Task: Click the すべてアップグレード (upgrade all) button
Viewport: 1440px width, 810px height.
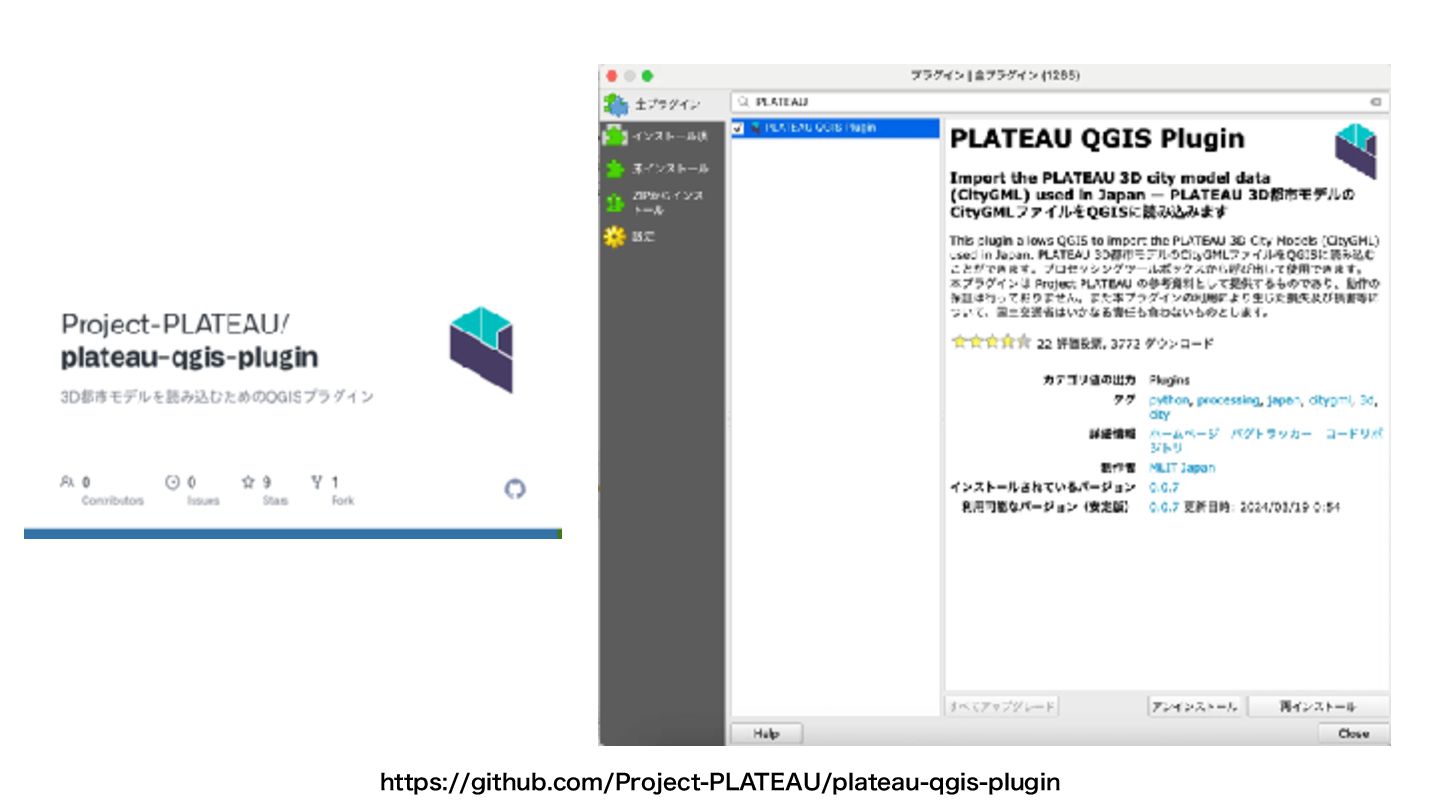Action: click(1002, 707)
